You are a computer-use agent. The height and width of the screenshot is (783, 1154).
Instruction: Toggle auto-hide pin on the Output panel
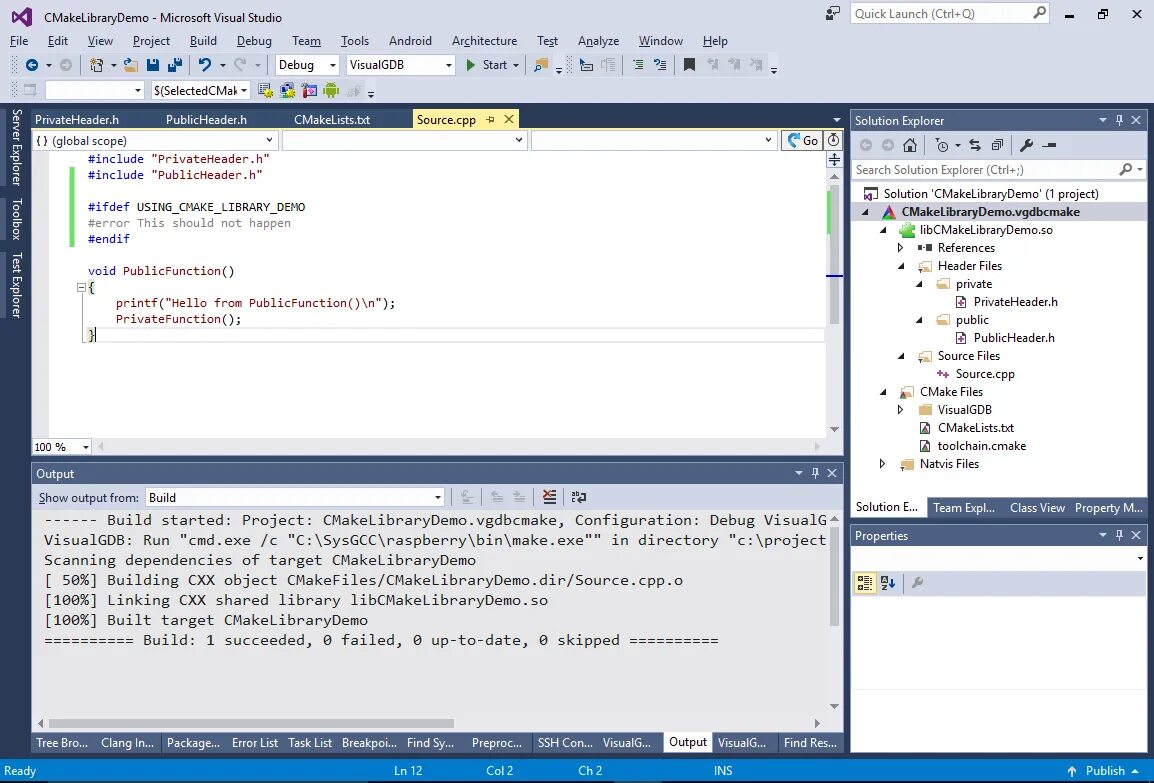point(815,473)
